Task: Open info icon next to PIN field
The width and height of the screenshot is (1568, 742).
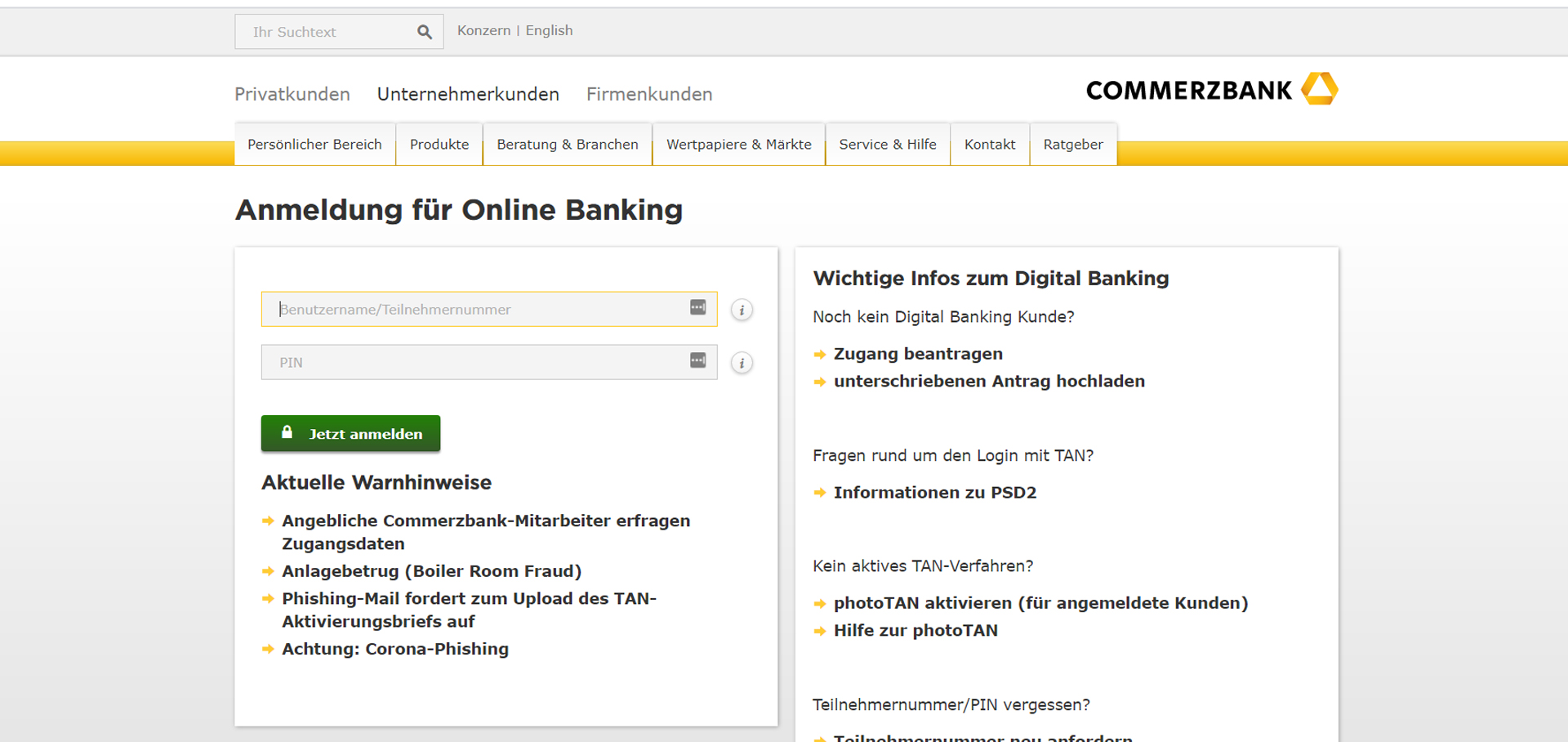Action: [x=742, y=363]
